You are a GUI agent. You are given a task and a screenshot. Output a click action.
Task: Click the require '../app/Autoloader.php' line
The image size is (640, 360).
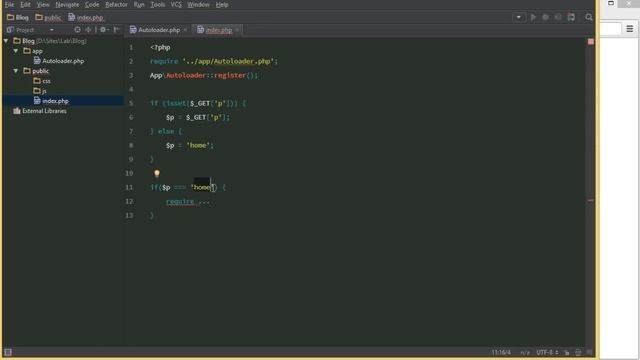(x=214, y=61)
